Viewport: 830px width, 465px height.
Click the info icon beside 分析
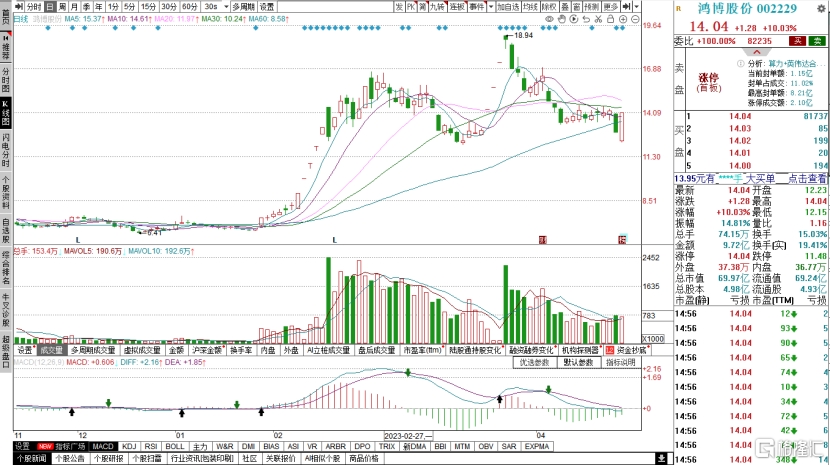coord(741,64)
